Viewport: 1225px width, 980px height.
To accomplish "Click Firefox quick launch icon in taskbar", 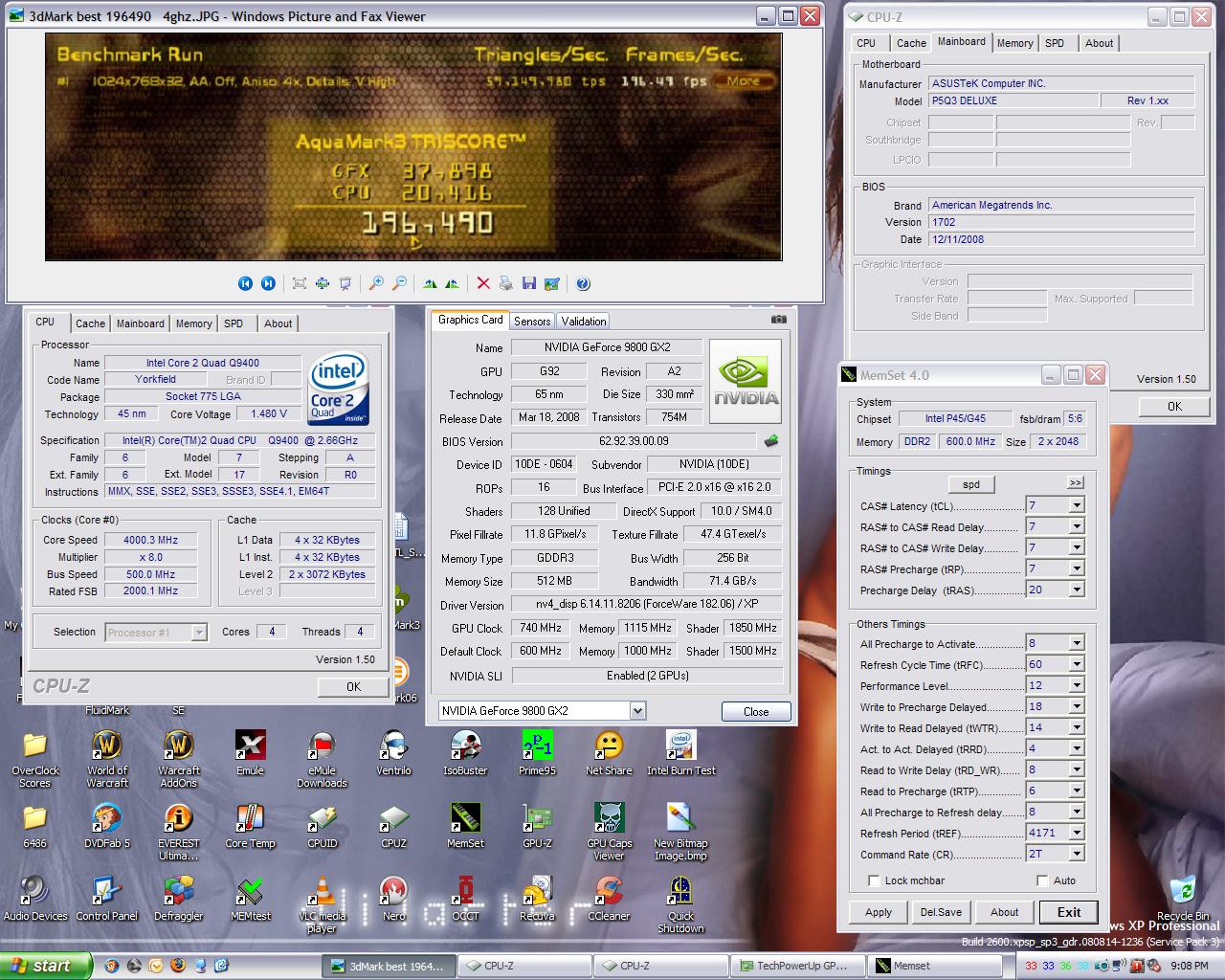I will pyautogui.click(x=178, y=966).
